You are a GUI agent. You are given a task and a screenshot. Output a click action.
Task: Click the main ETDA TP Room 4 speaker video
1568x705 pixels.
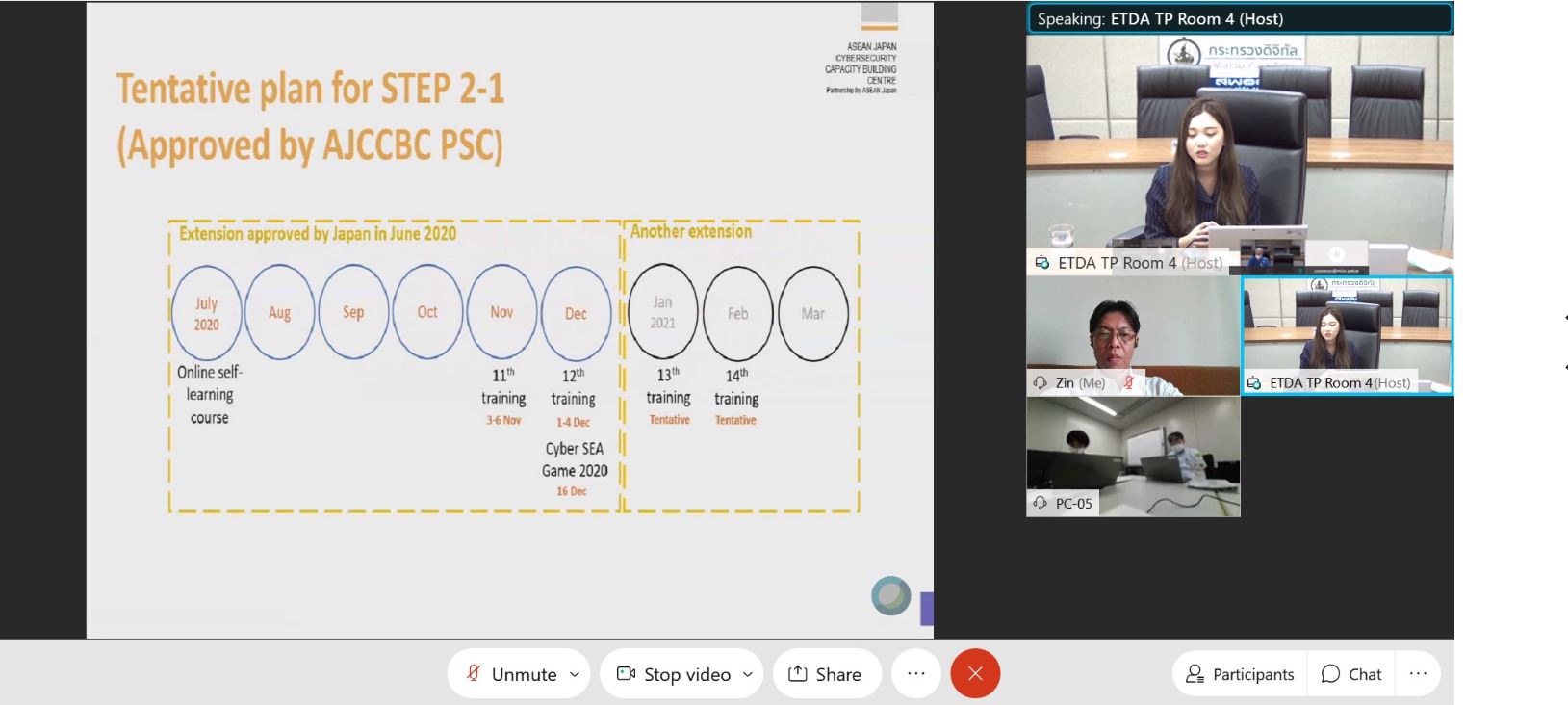coord(1240,144)
